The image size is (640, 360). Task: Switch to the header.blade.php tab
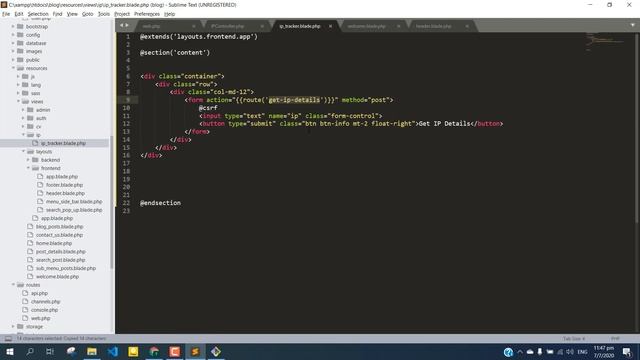click(x=433, y=26)
